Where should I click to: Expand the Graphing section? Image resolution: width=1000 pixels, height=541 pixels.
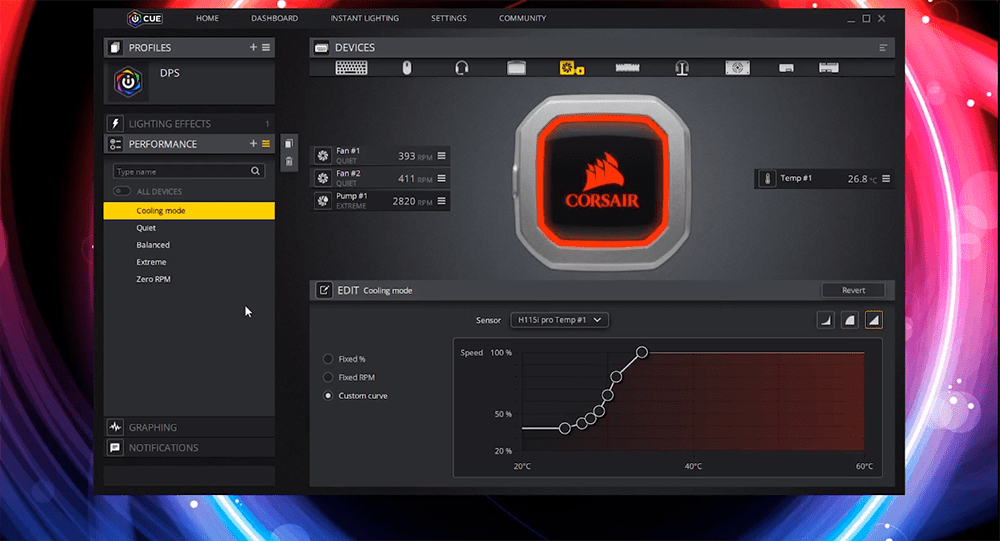coord(189,427)
